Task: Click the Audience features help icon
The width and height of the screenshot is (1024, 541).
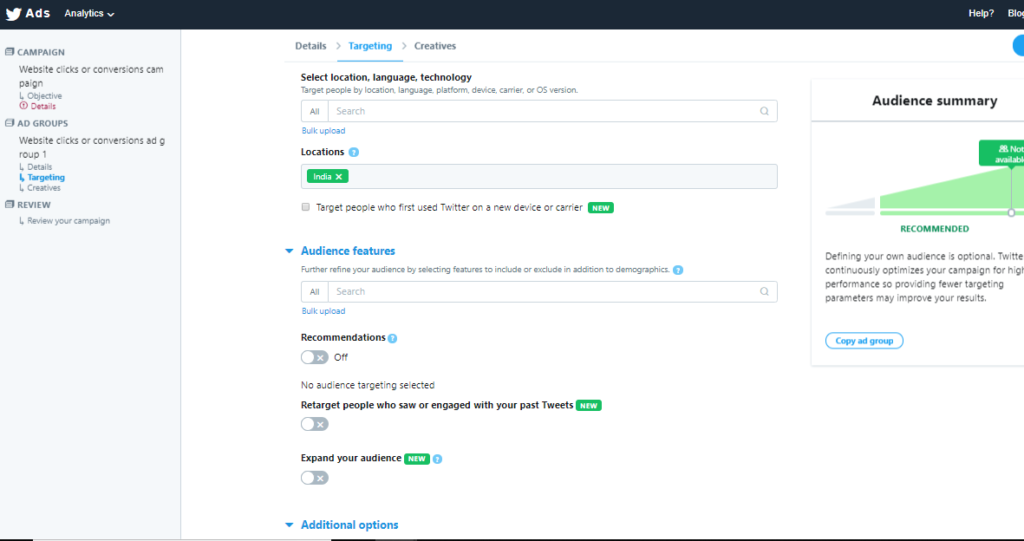Action: click(x=678, y=270)
